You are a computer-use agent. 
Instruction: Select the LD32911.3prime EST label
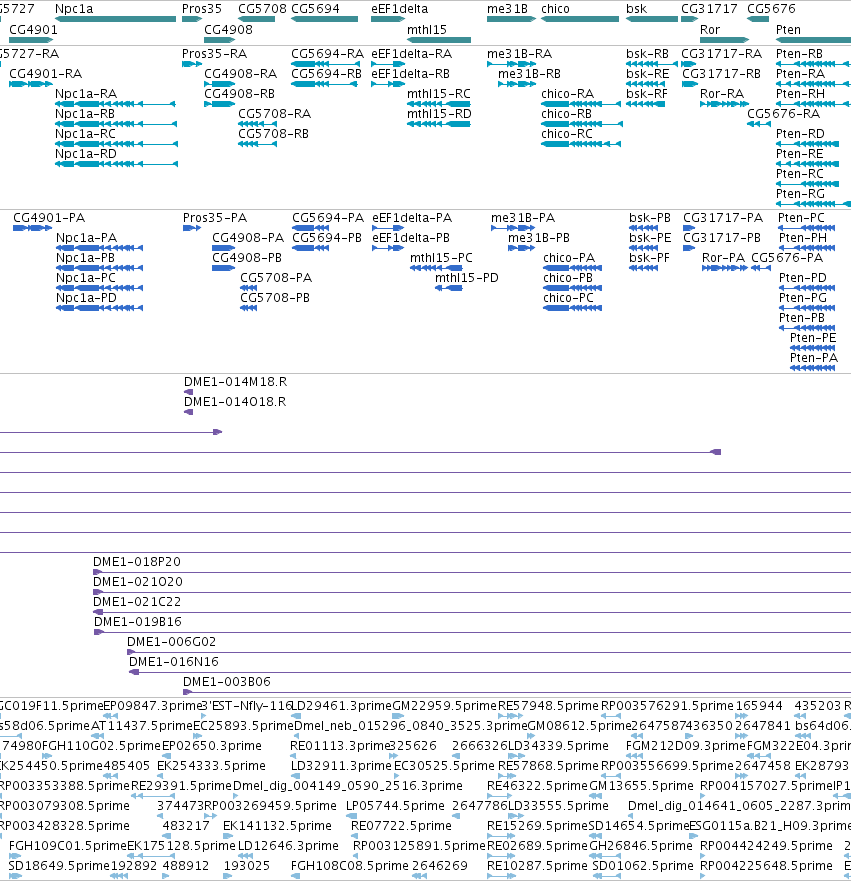pyautogui.click(x=341, y=766)
